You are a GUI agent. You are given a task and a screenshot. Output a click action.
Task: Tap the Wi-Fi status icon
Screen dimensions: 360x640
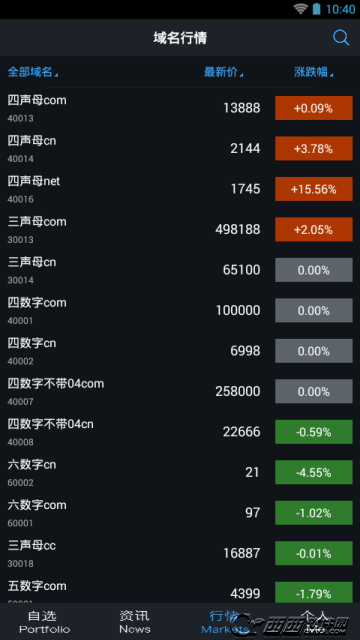click(300, 9)
